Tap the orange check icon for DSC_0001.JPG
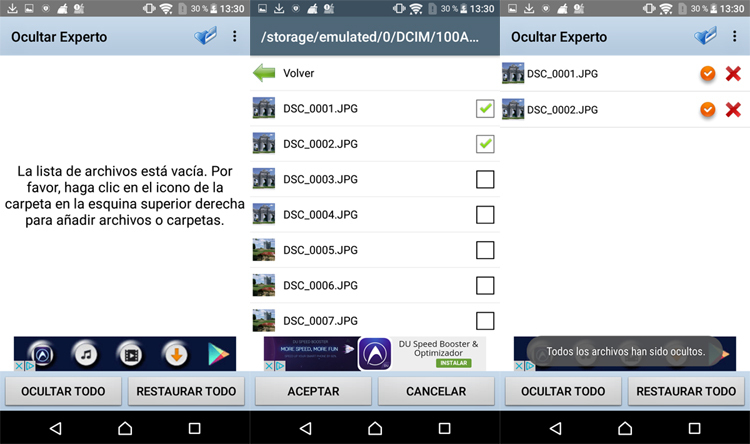Image resolution: width=750 pixels, height=444 pixels. (708, 74)
